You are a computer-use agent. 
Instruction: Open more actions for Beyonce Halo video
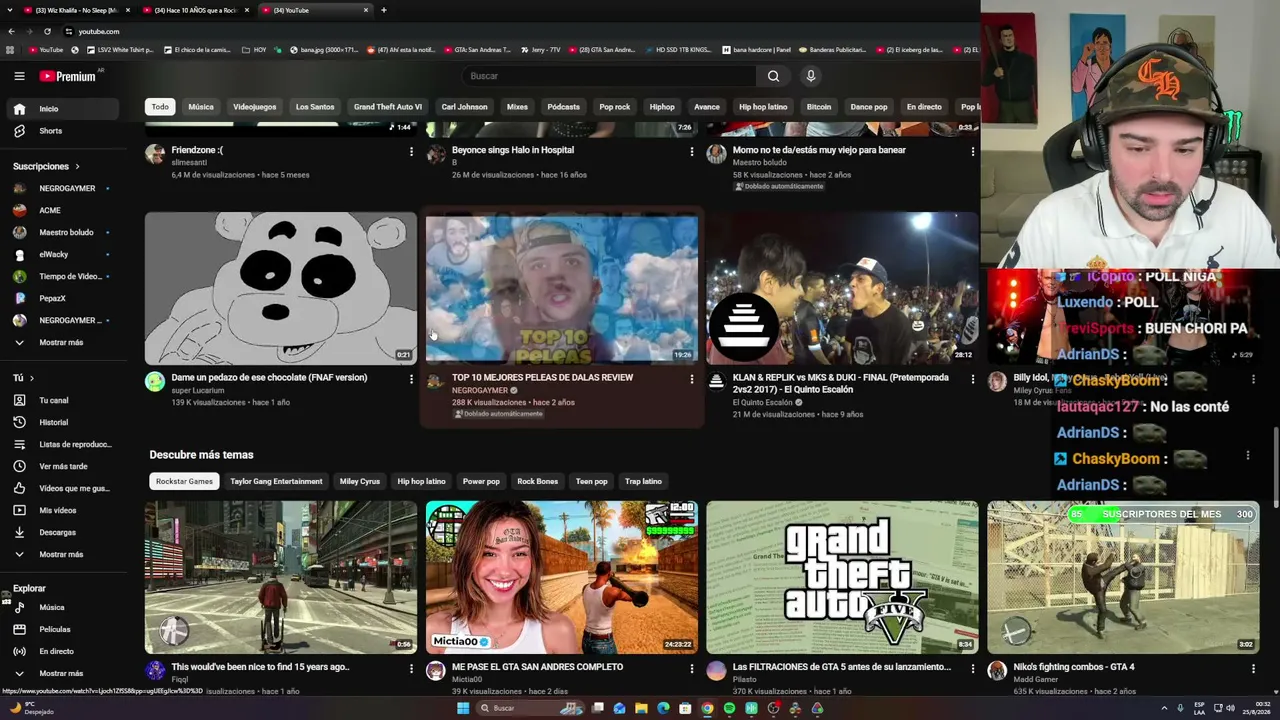691,151
